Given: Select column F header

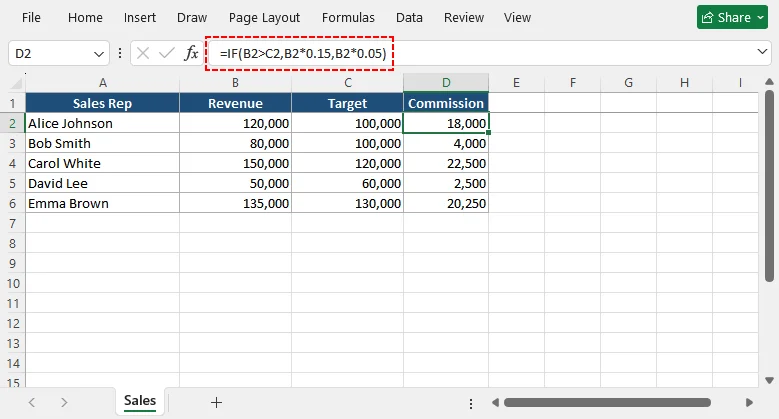Looking at the screenshot, I should click(x=572, y=83).
